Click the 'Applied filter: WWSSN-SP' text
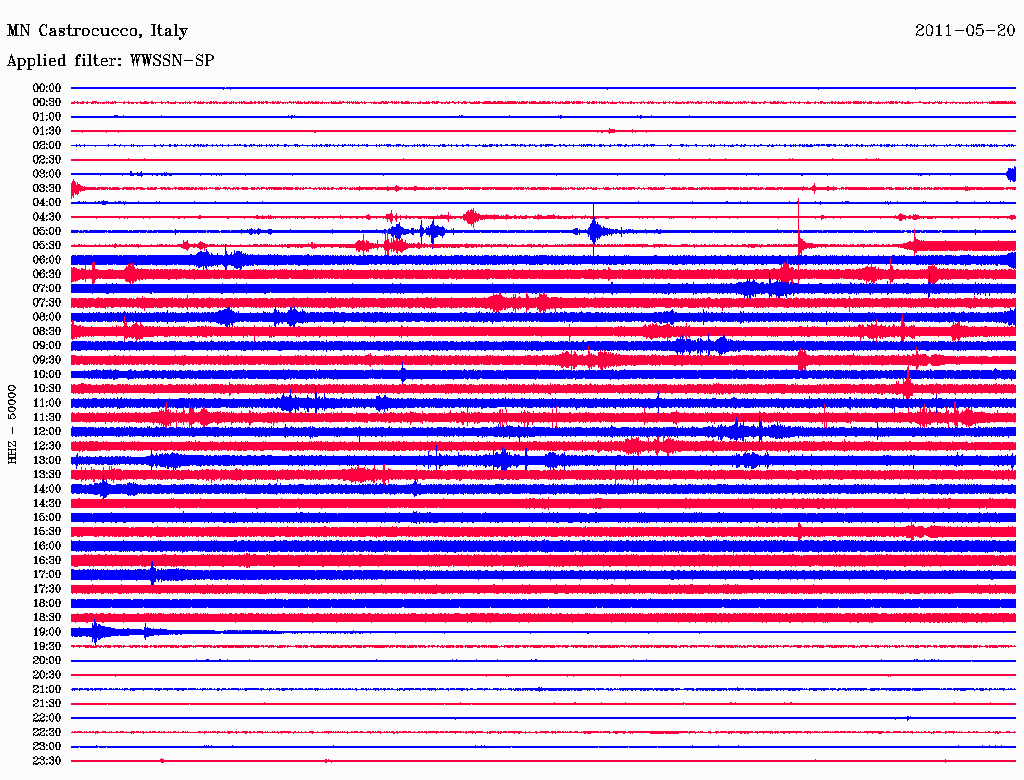 tap(110, 61)
